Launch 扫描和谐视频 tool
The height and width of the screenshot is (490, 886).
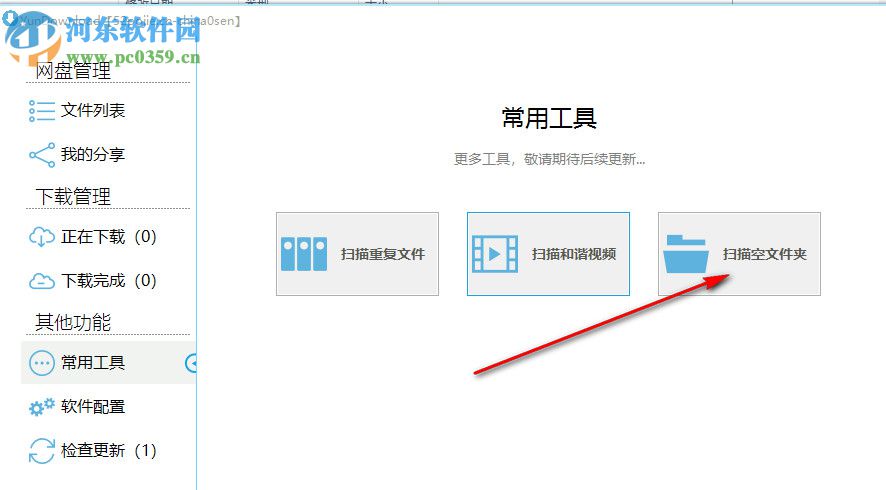click(x=548, y=254)
